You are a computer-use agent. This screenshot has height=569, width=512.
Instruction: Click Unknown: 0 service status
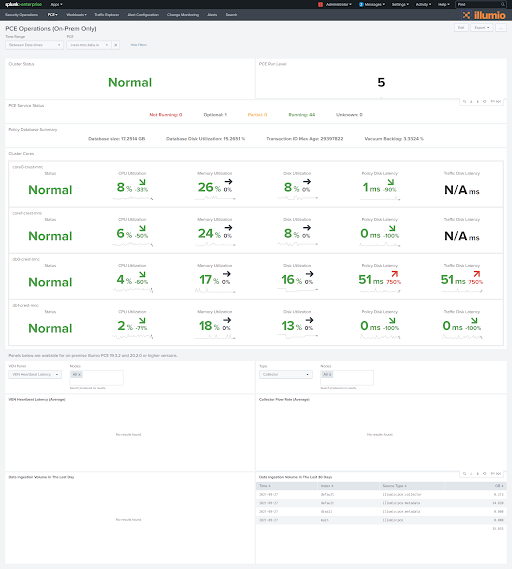349,115
